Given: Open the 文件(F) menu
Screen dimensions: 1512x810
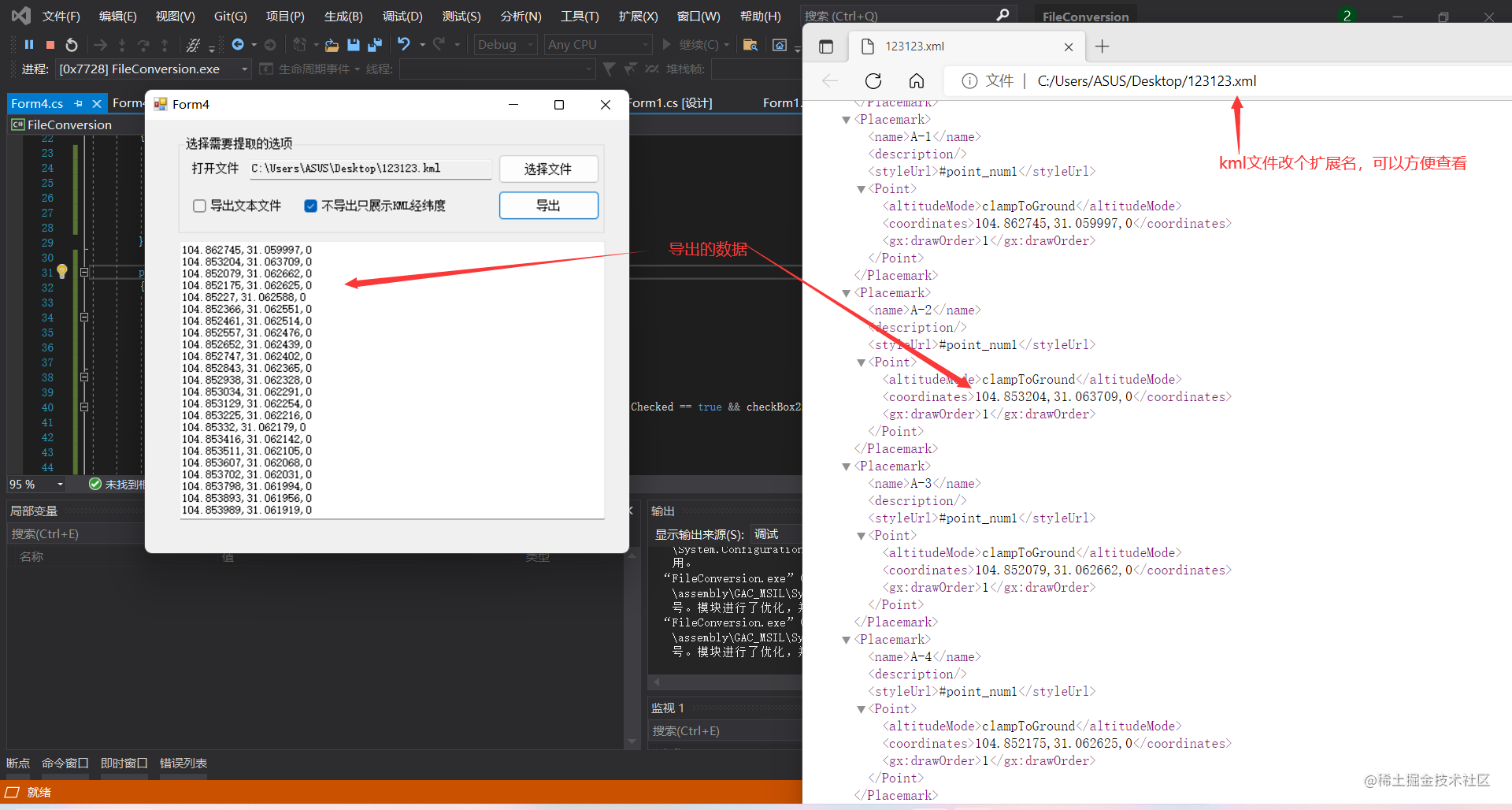Looking at the screenshot, I should pyautogui.click(x=61, y=16).
